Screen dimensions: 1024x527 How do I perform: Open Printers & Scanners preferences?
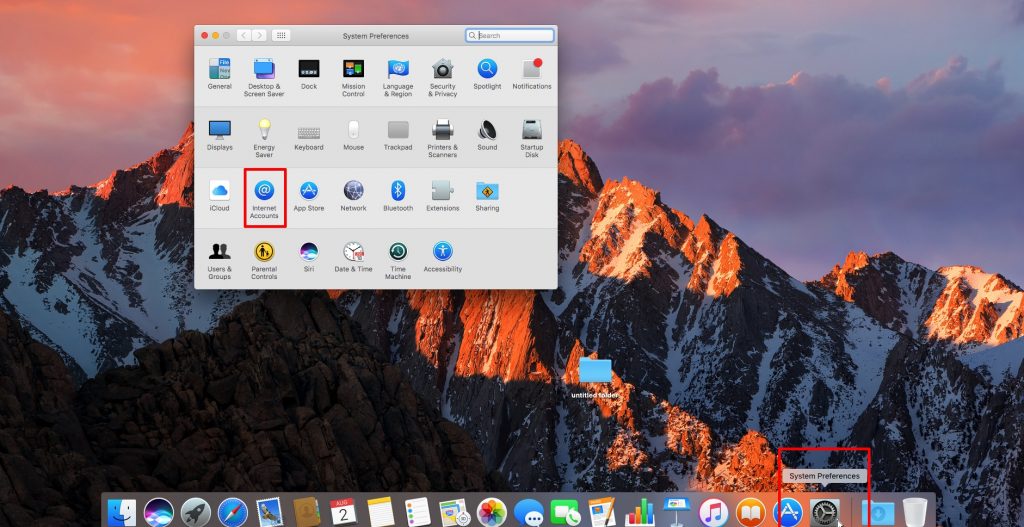[442, 138]
